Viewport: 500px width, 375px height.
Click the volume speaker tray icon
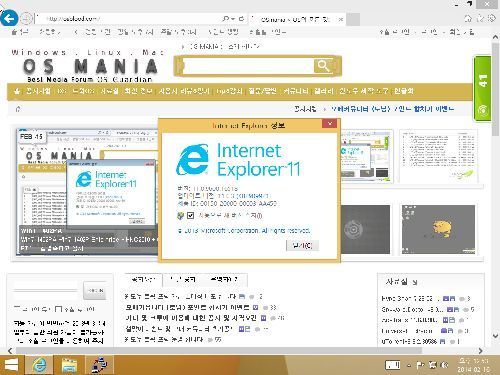tap(444, 365)
